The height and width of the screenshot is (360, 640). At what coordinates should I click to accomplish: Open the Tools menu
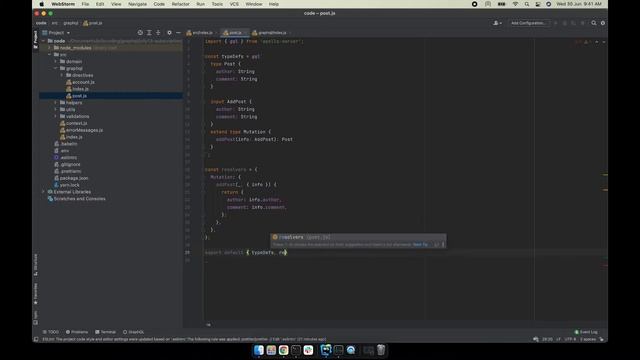[x=217, y=4]
